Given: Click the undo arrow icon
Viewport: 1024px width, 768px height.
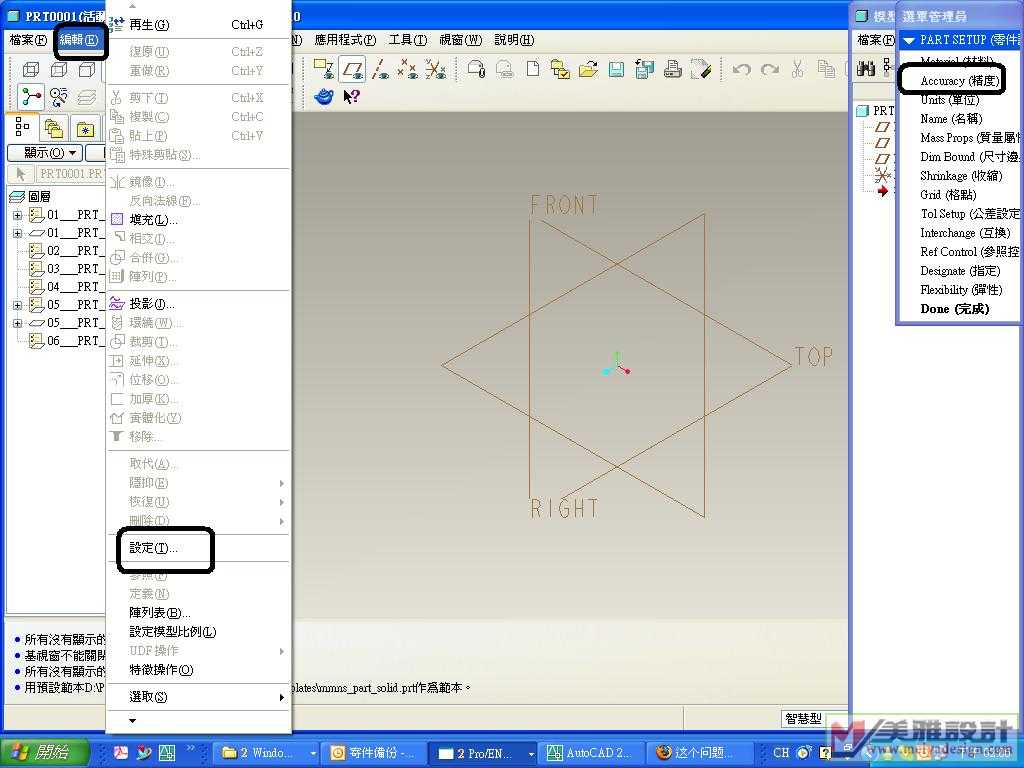Looking at the screenshot, I should 741,69.
